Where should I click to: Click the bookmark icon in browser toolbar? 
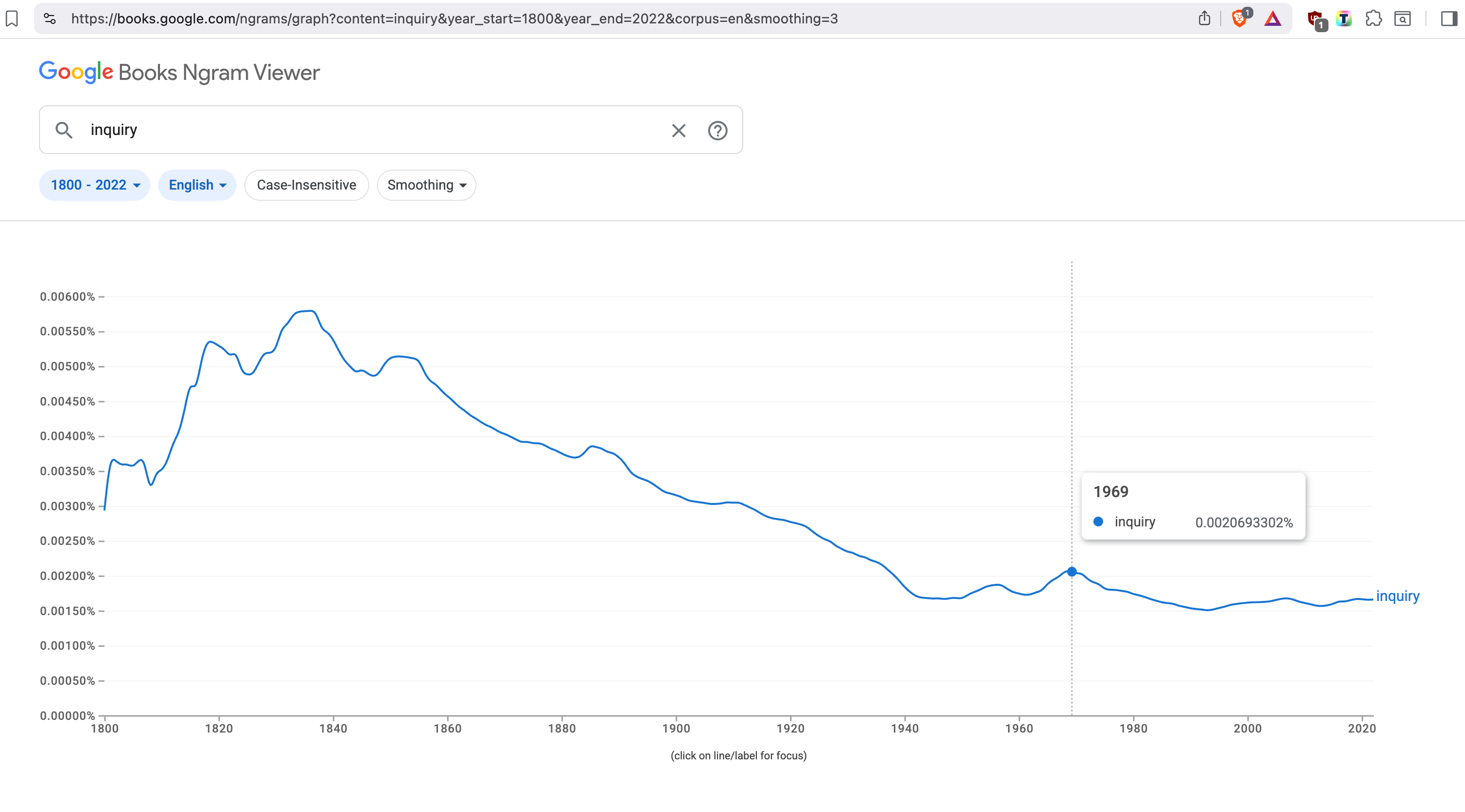tap(12, 19)
